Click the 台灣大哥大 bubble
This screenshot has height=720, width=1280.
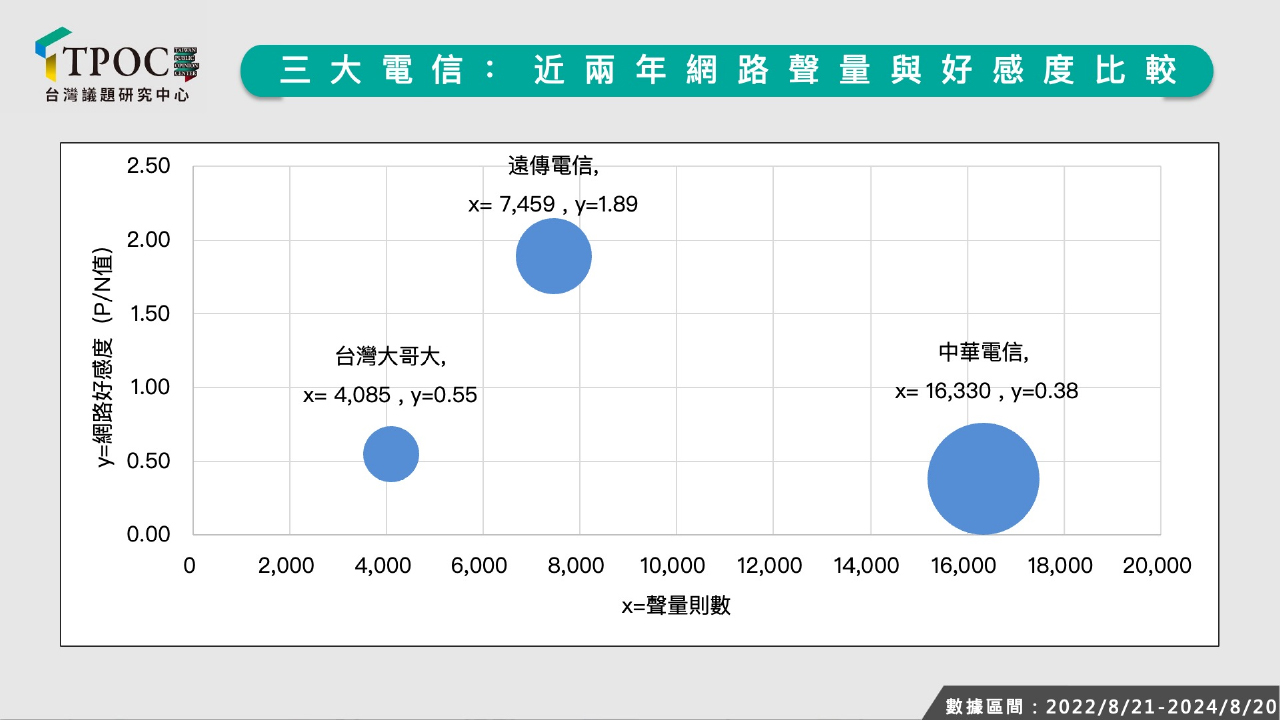pos(390,454)
